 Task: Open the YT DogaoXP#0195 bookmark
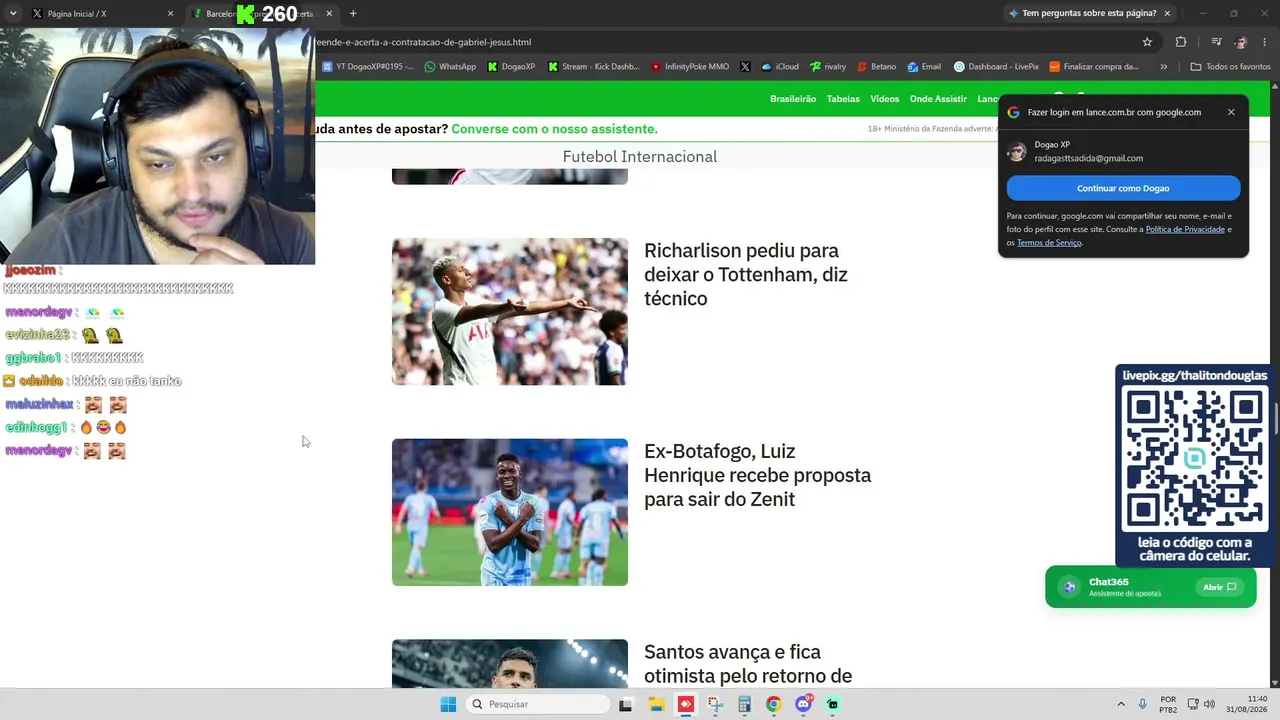pyautogui.click(x=367, y=67)
